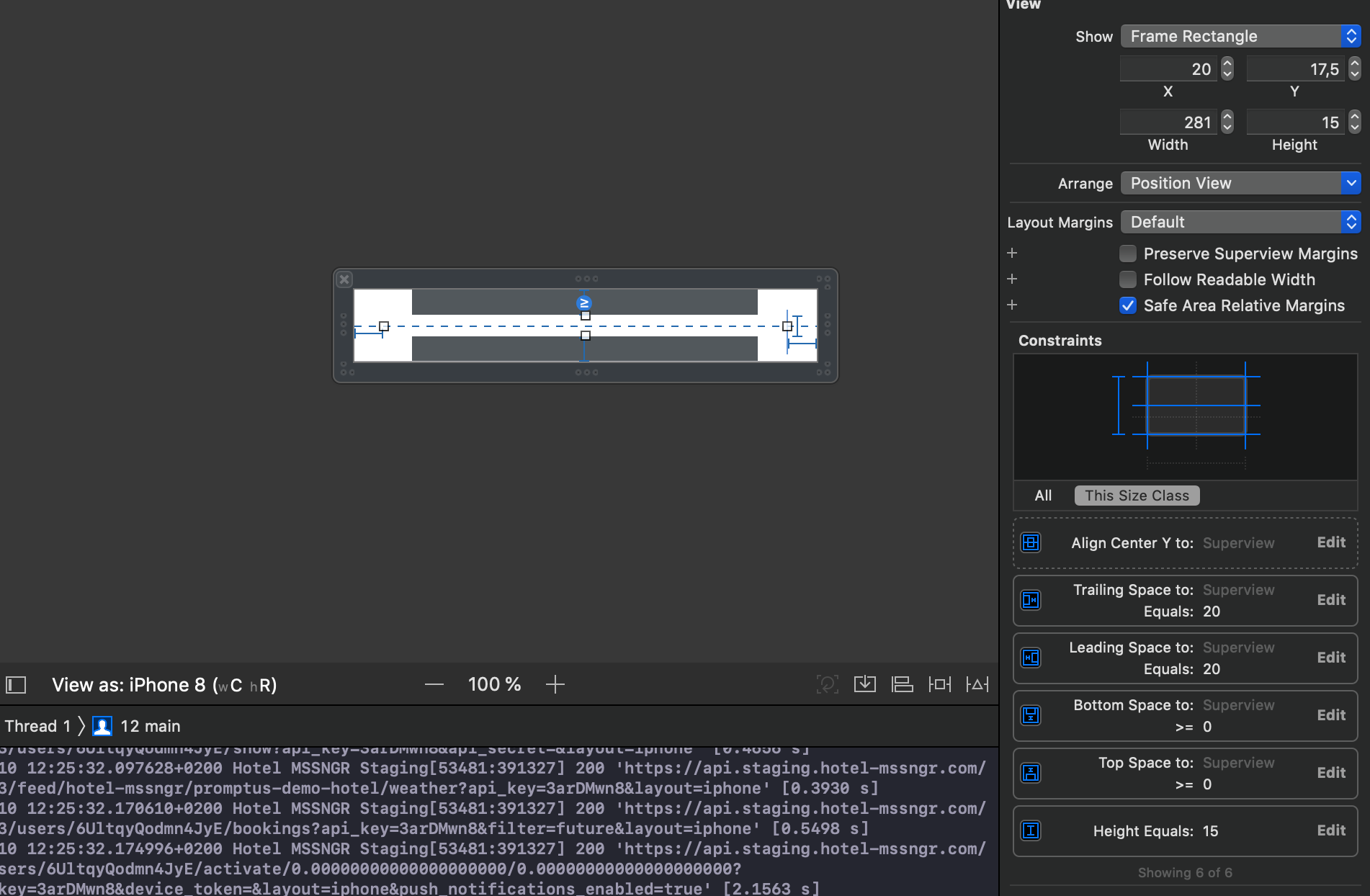Click the Height value stepper
The width and height of the screenshot is (1370, 896).
(x=1354, y=122)
